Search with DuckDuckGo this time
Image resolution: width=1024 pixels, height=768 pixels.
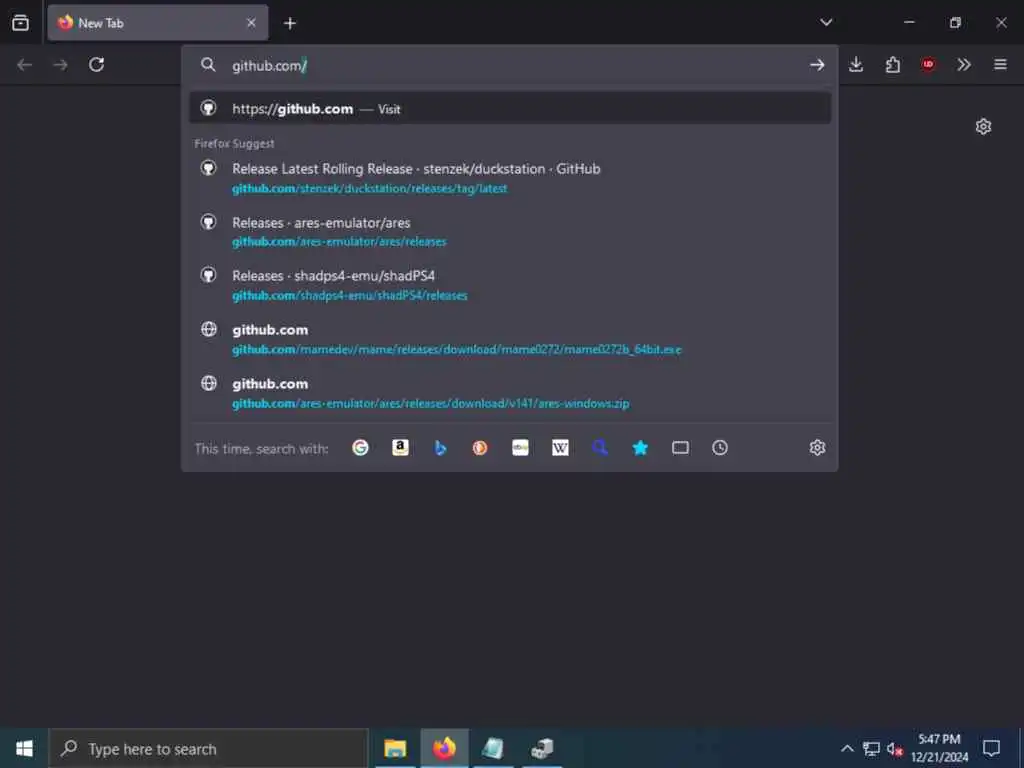[480, 448]
